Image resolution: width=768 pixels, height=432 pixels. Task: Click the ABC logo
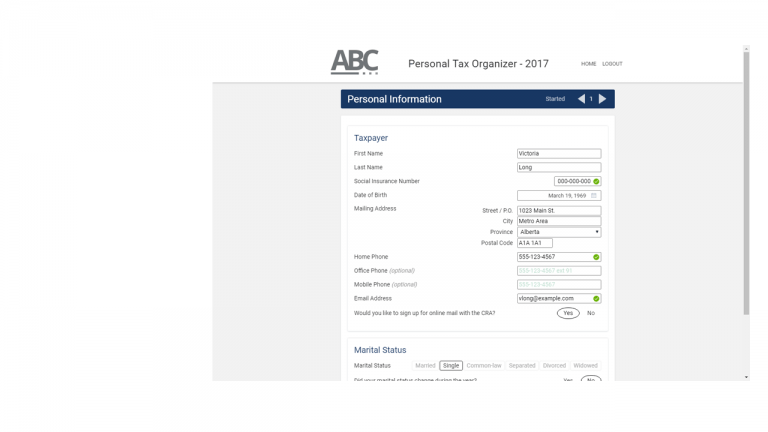tap(354, 62)
